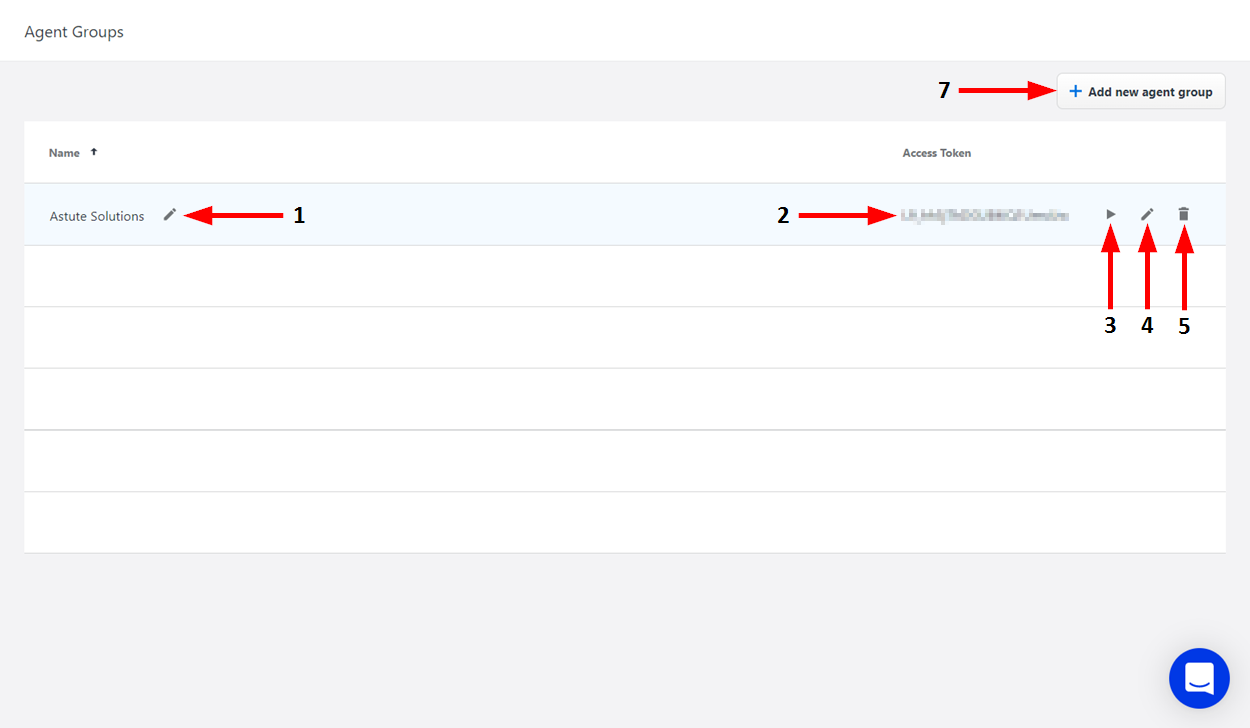Click the rename pencil beside Astute Solutions
The image size is (1250, 728).
(x=170, y=214)
